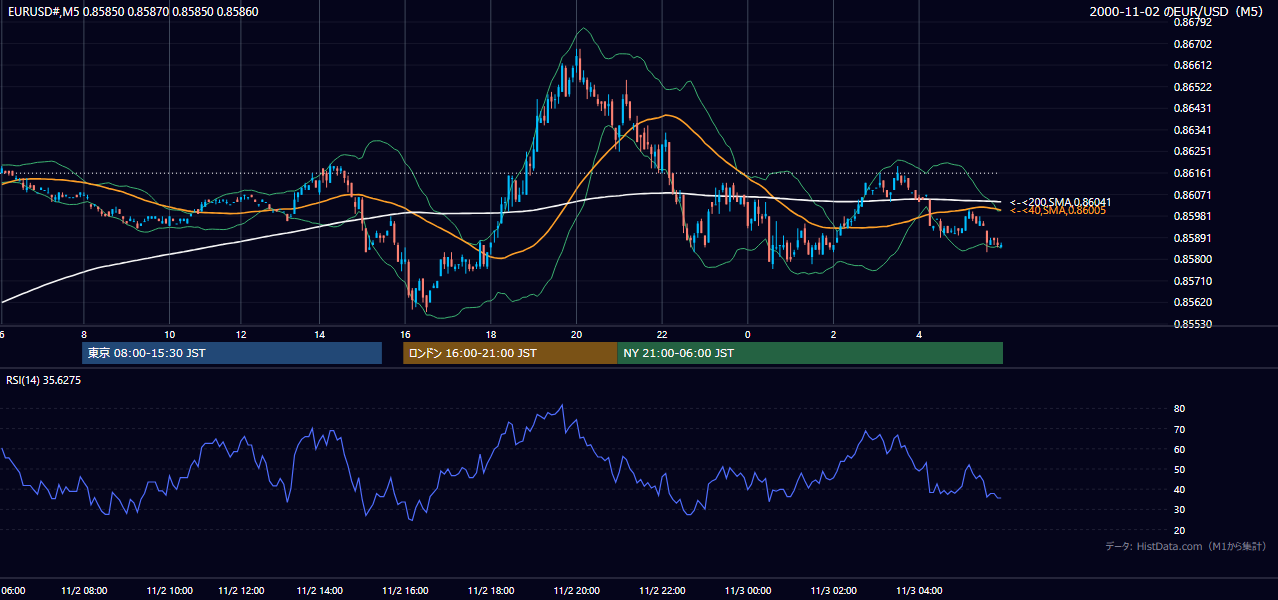Image resolution: width=1278 pixels, height=600 pixels.
Task: Click price axis value 0.85710
Action: click(1192, 281)
